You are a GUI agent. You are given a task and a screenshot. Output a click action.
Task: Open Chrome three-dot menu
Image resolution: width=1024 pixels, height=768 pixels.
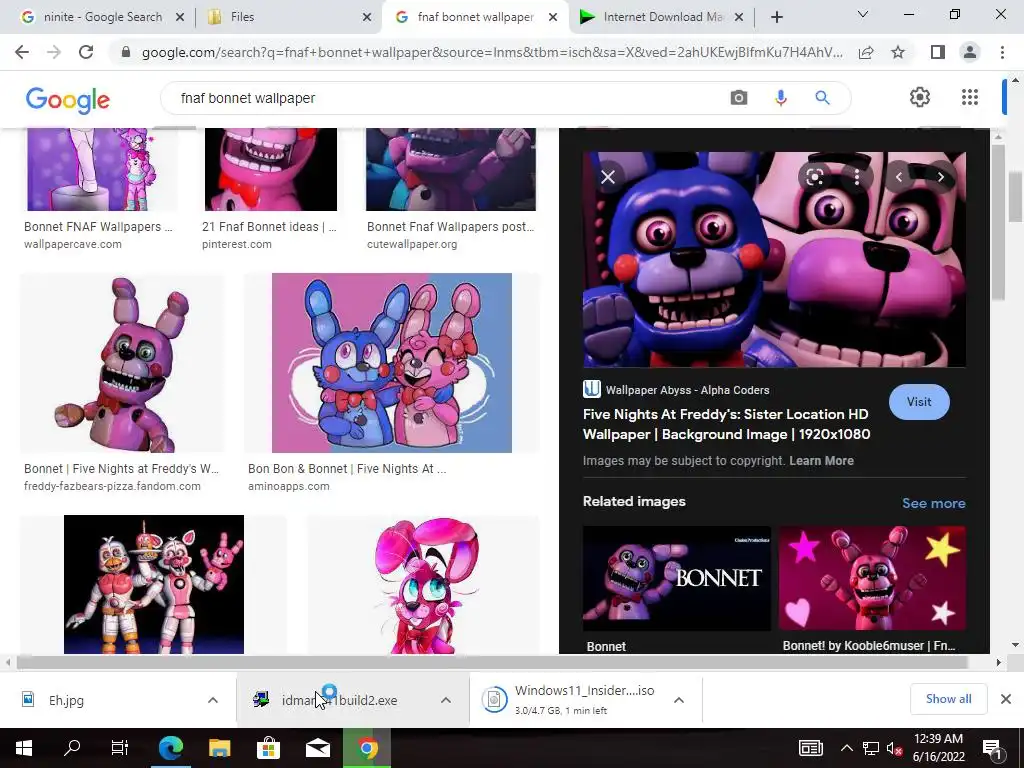[x=1002, y=52]
